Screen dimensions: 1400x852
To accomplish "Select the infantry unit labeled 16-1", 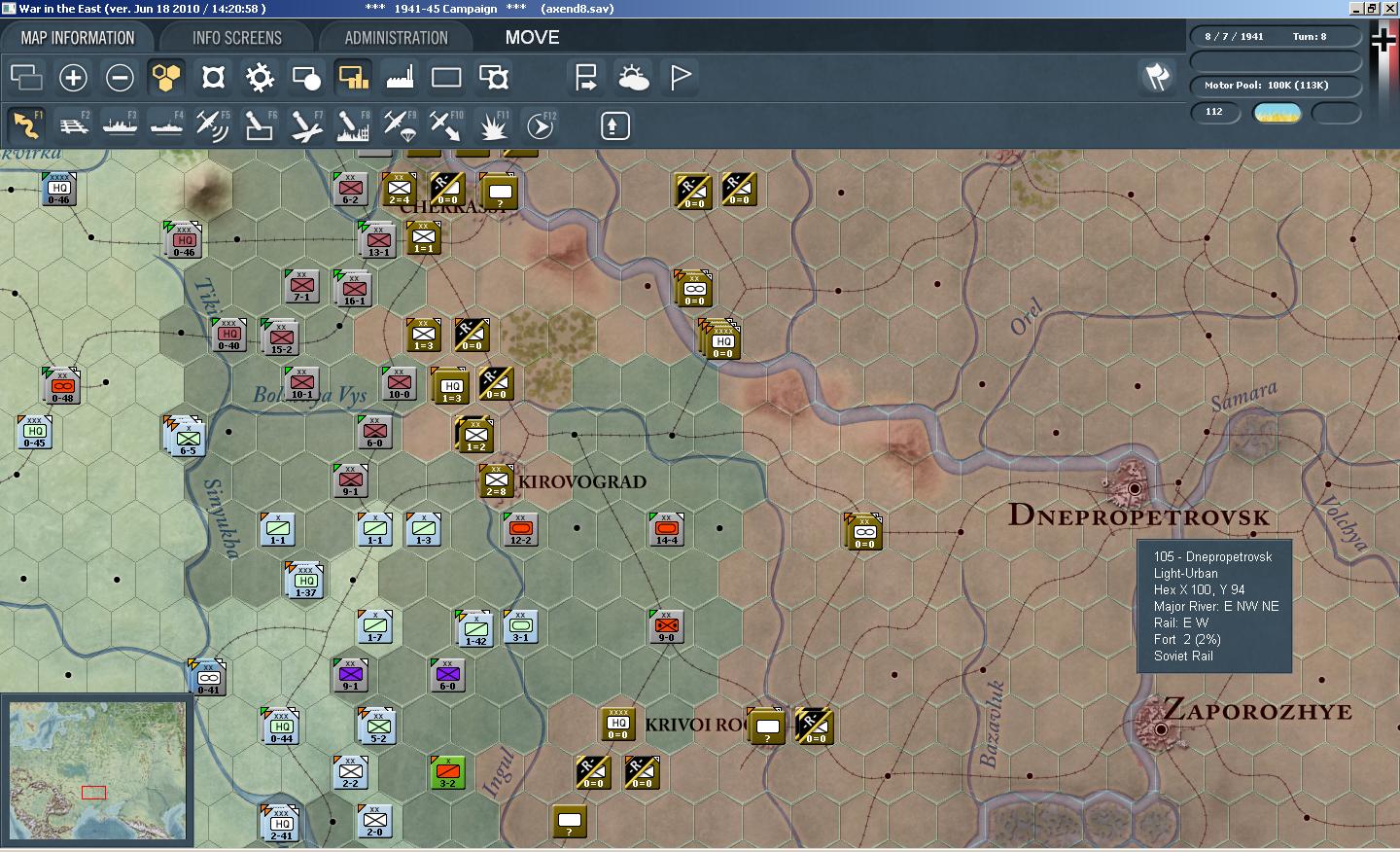I will 354,290.
